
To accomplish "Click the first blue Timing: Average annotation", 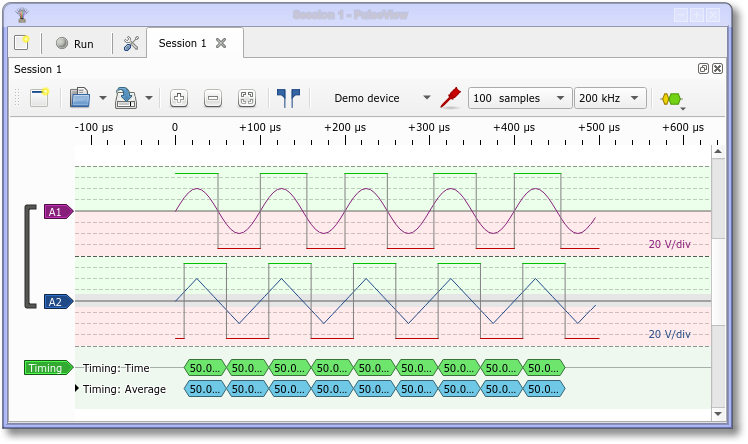I will click(x=205, y=389).
